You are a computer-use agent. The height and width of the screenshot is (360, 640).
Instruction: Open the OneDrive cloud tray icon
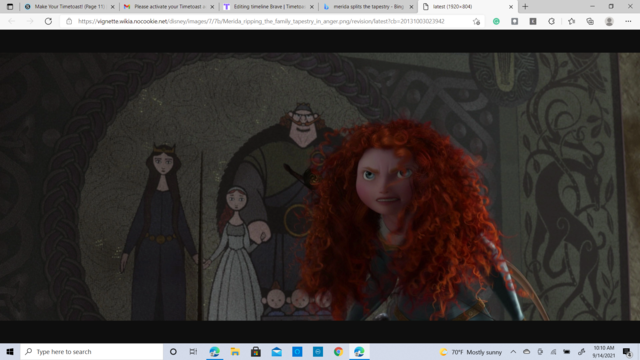527,352
